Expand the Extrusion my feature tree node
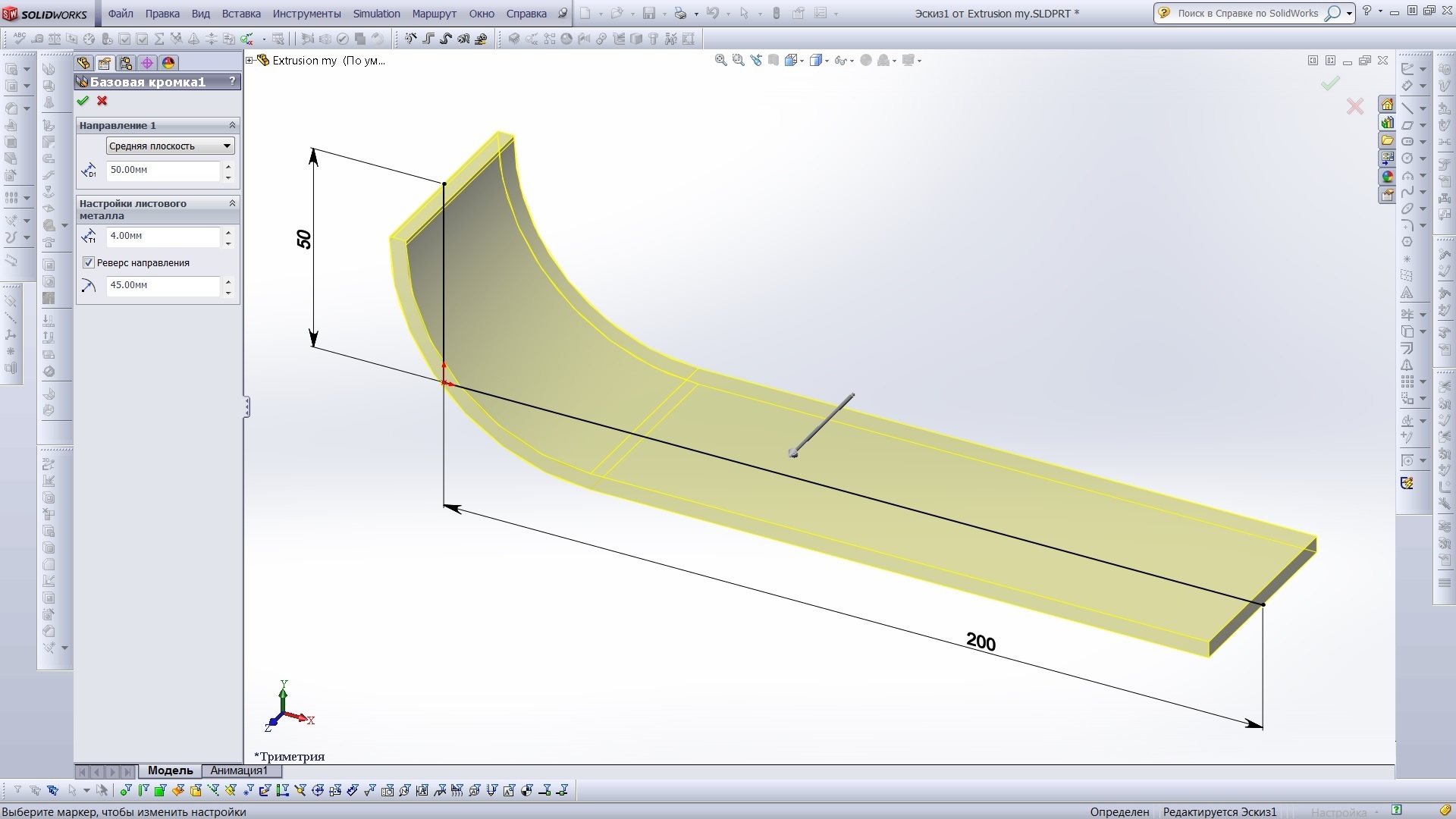Image resolution: width=1456 pixels, height=819 pixels. pos(249,60)
